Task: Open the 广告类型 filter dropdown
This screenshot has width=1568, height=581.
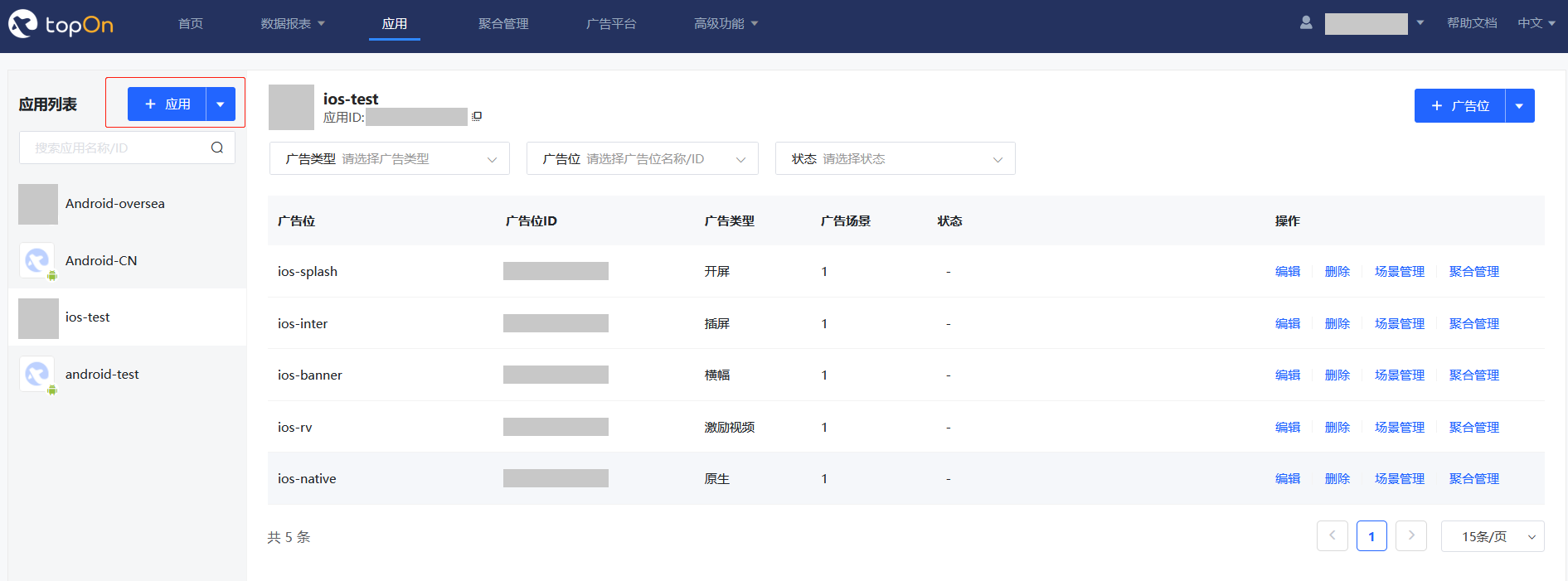Action: coord(390,158)
